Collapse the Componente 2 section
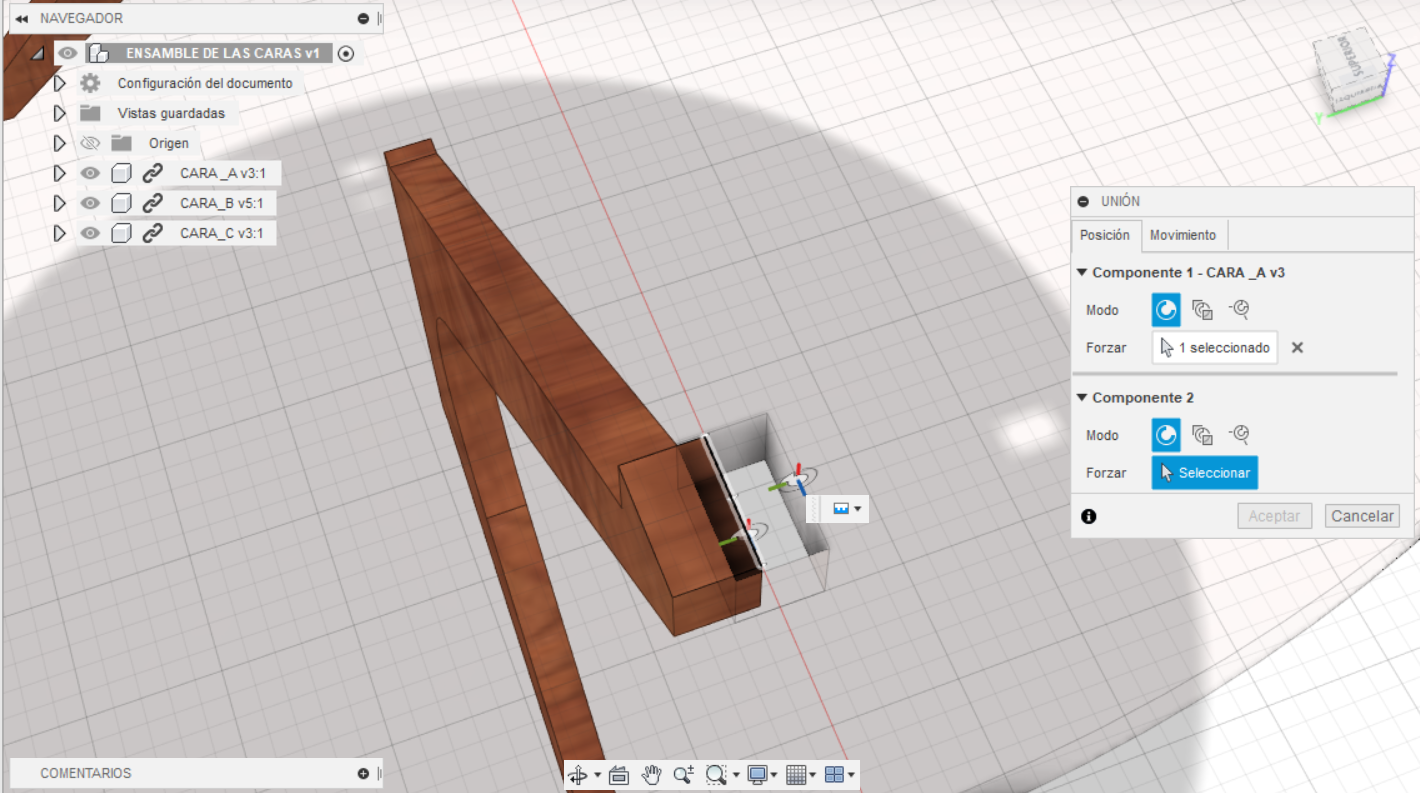Screen dimensions: 1420x793 (1082, 397)
